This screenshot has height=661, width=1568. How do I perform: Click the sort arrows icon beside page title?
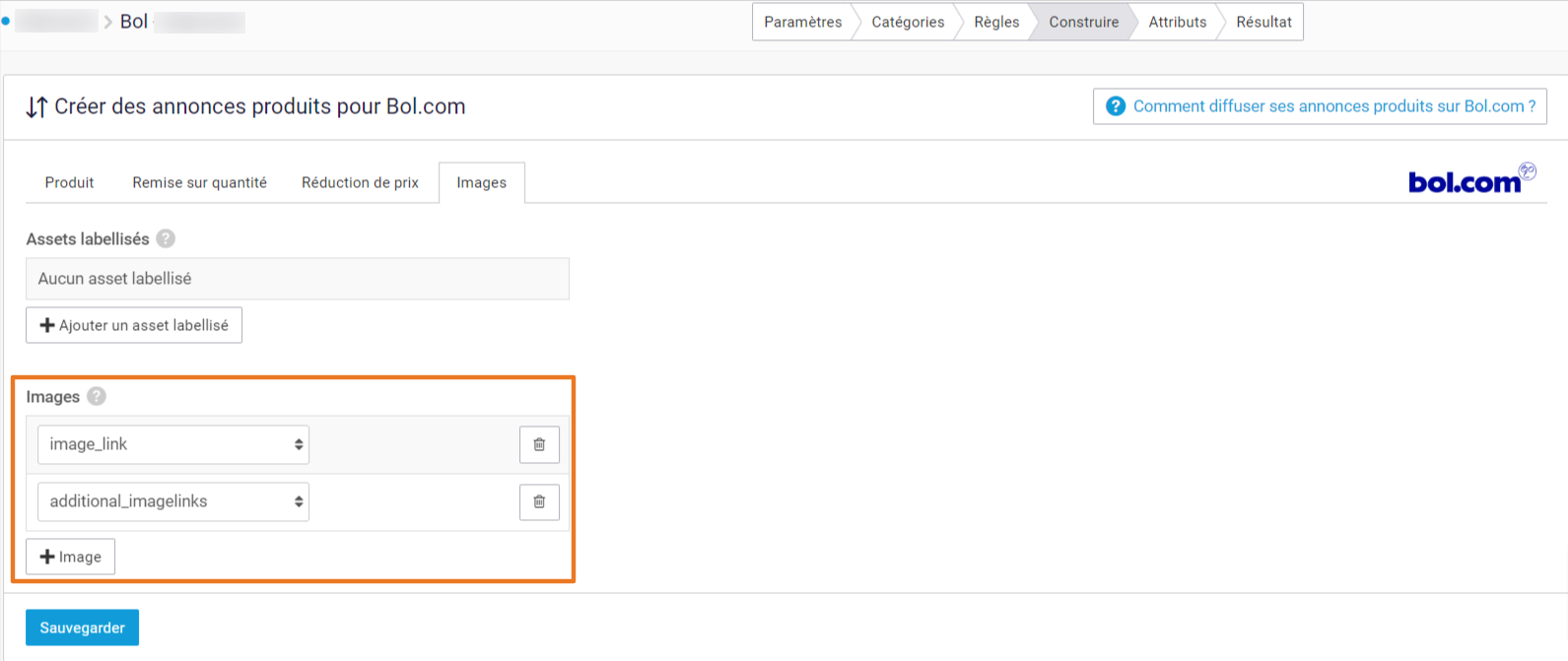(x=36, y=107)
